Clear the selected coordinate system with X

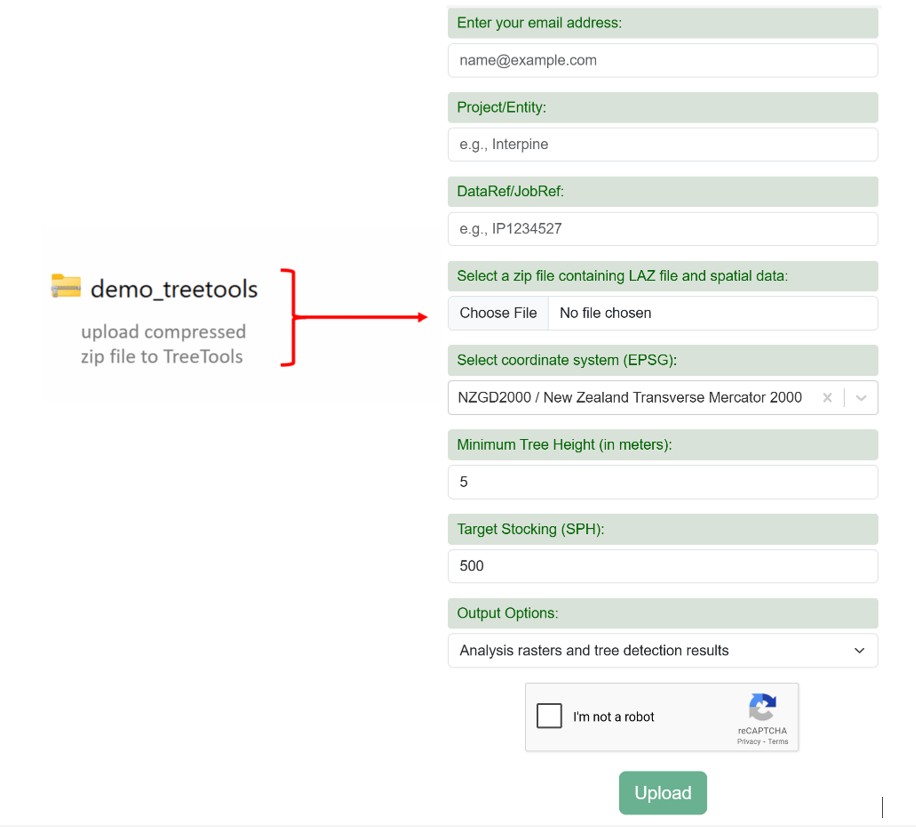click(x=827, y=398)
